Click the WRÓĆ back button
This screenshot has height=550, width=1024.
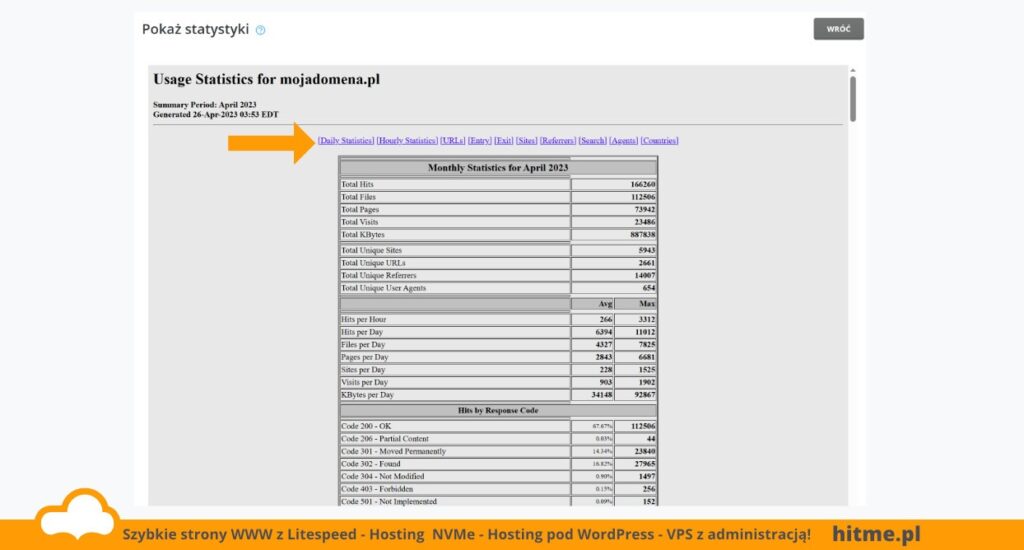(839, 29)
